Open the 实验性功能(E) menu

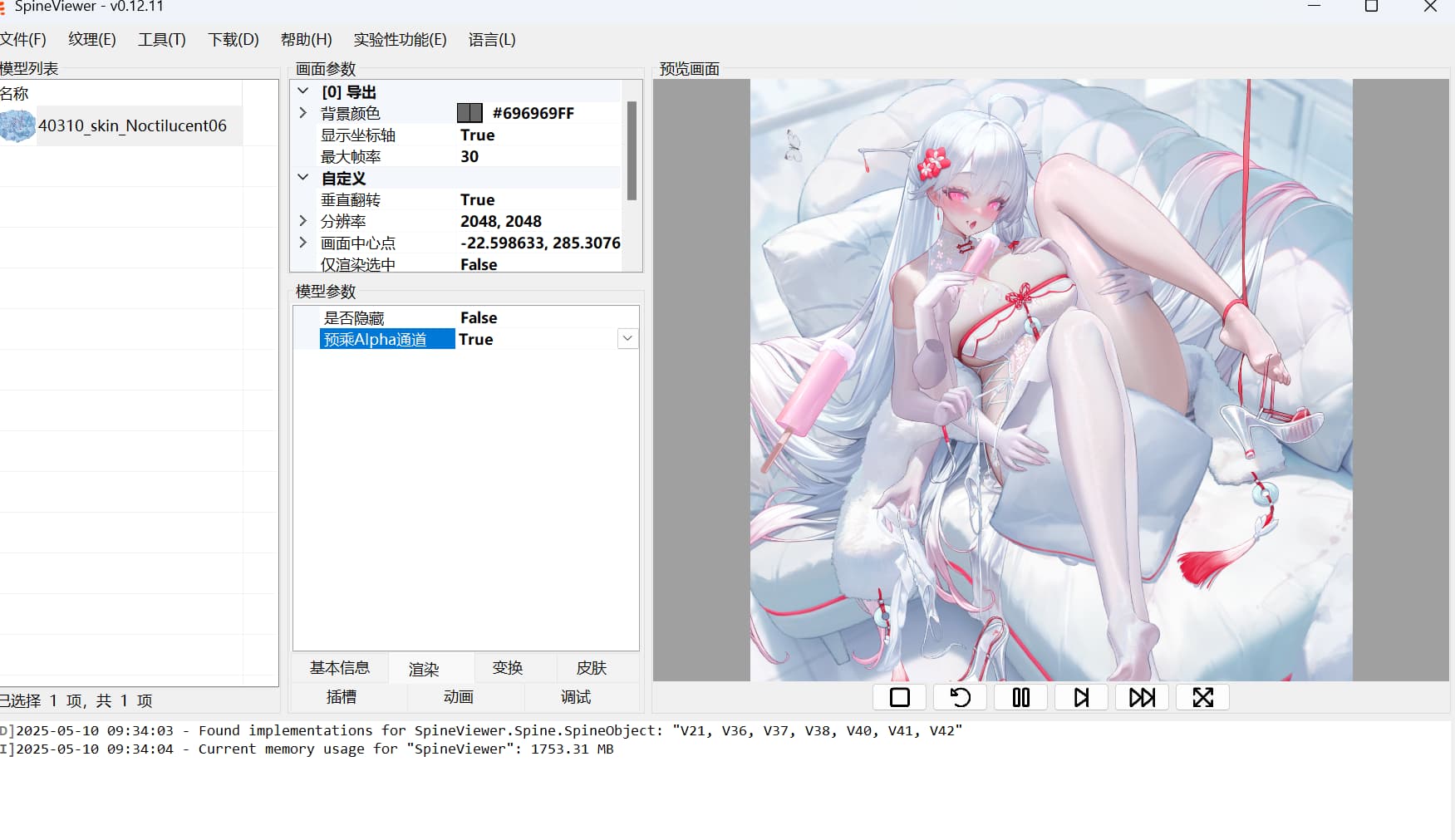pos(401,40)
